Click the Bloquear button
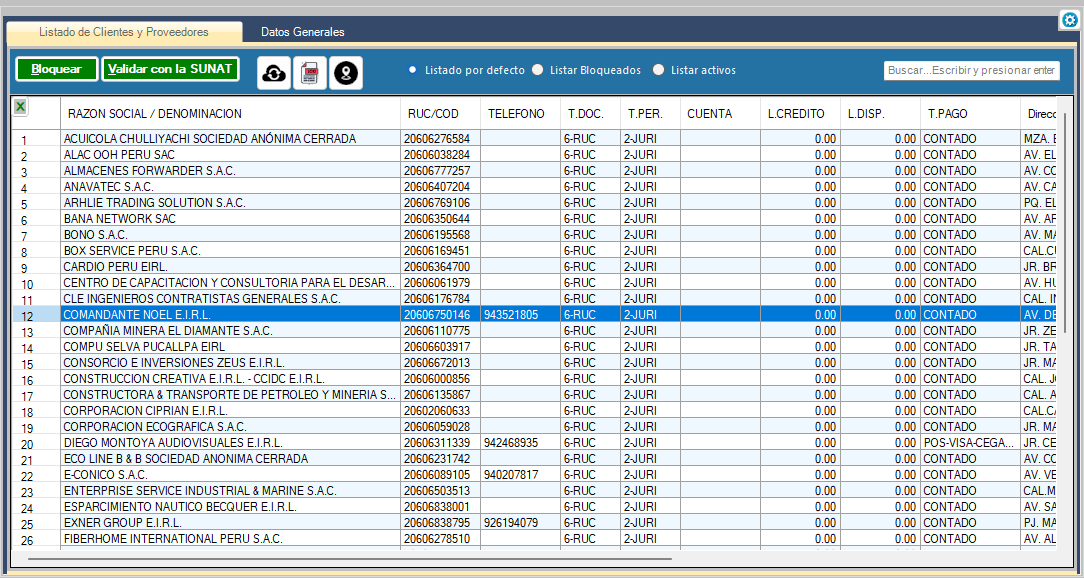1084x578 pixels. [57, 69]
